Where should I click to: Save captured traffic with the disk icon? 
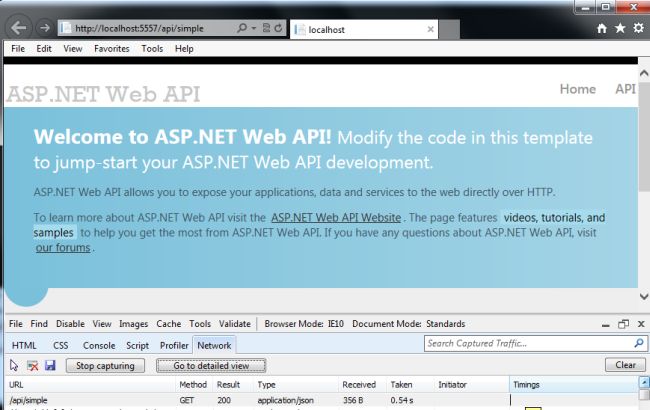50,365
